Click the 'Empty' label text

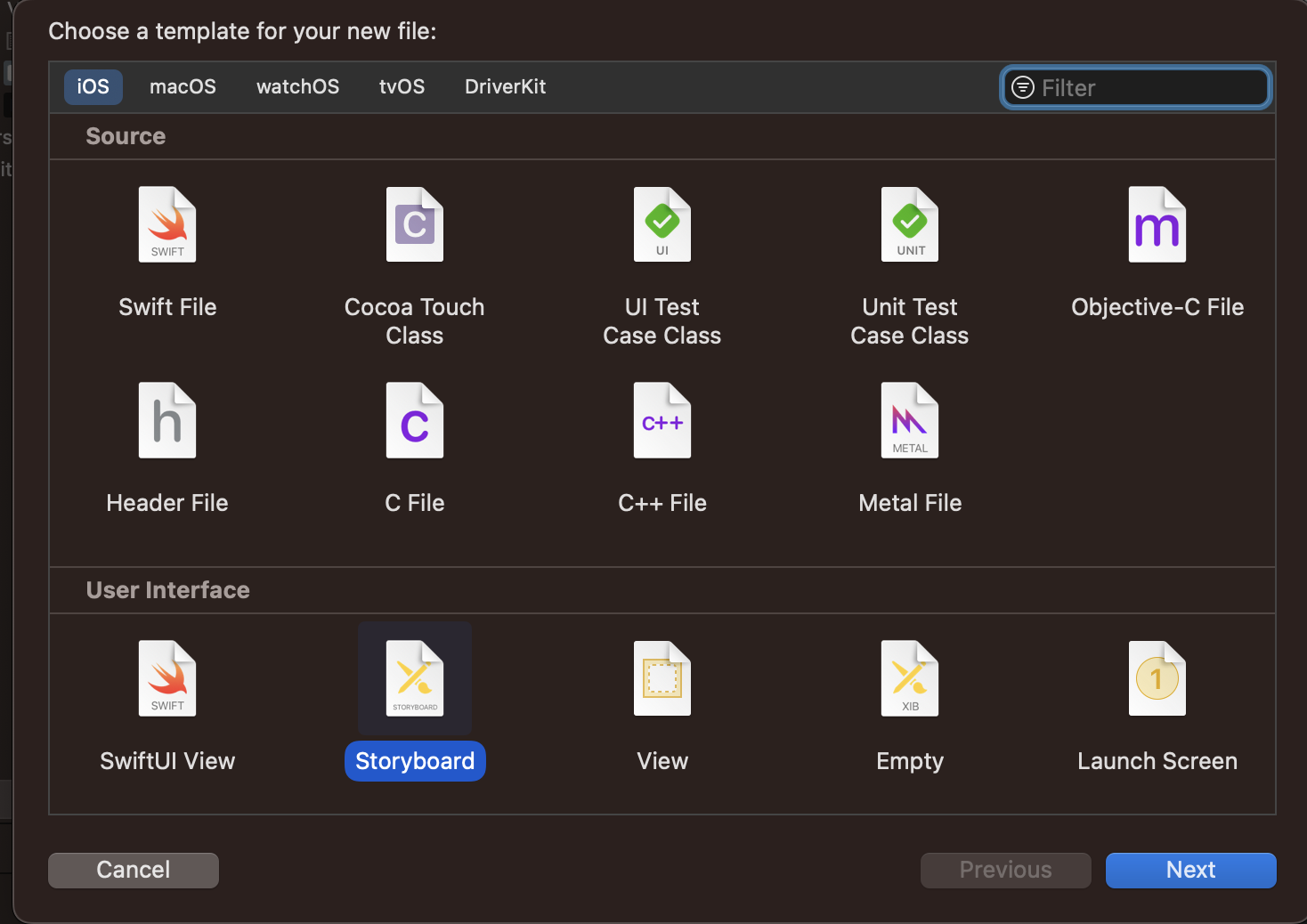click(x=910, y=761)
